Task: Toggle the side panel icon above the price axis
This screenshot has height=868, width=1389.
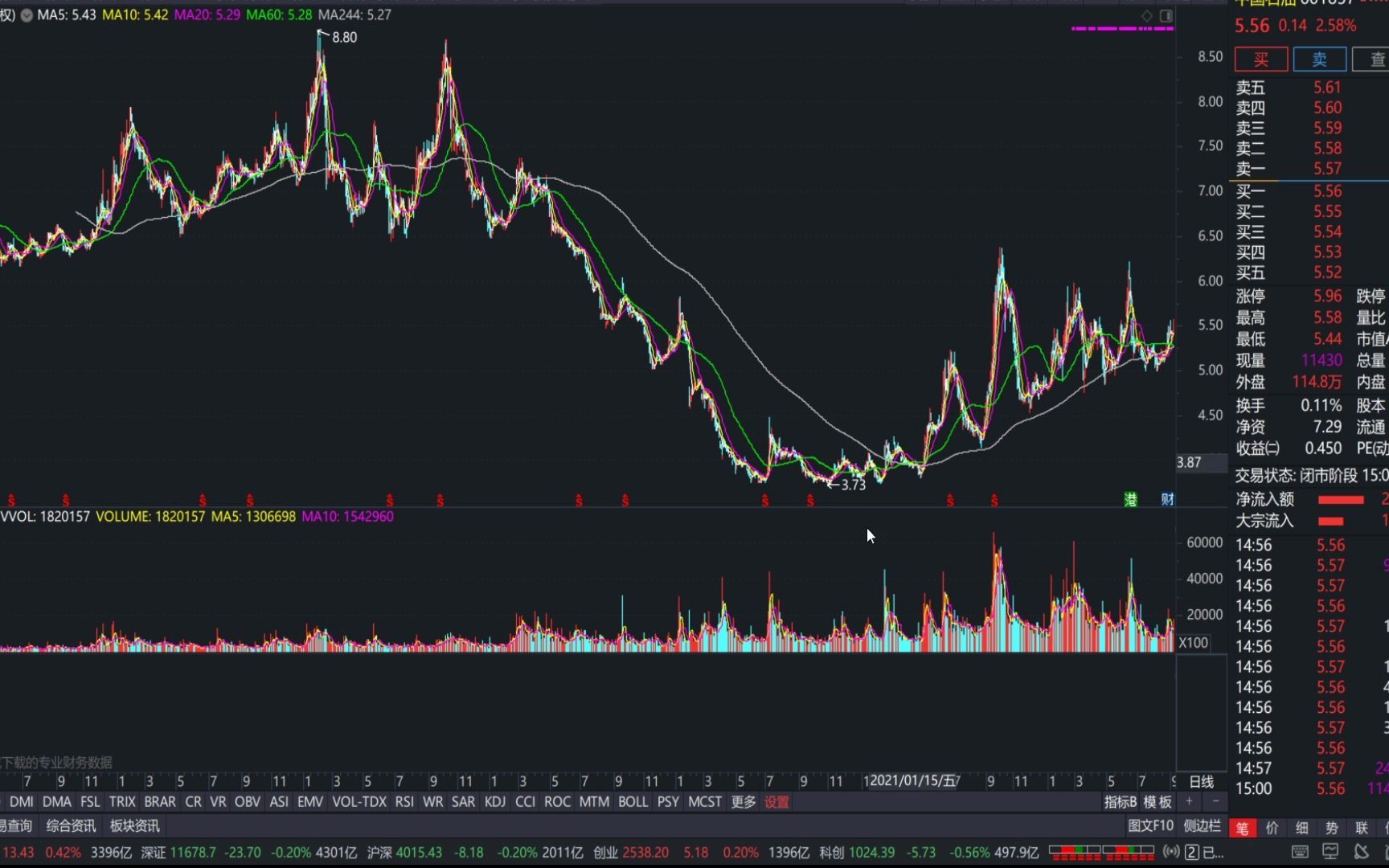Action: [x=1166, y=15]
